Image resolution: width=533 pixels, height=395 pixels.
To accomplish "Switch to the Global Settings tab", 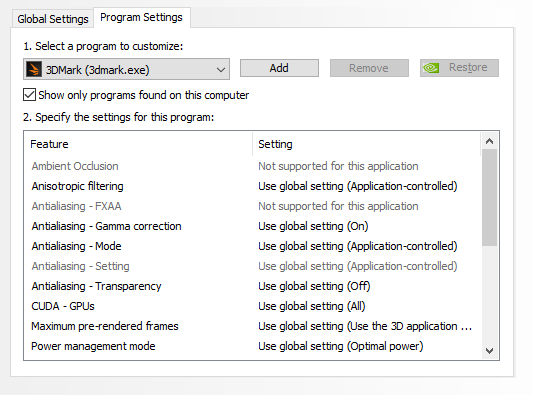I will [x=53, y=19].
